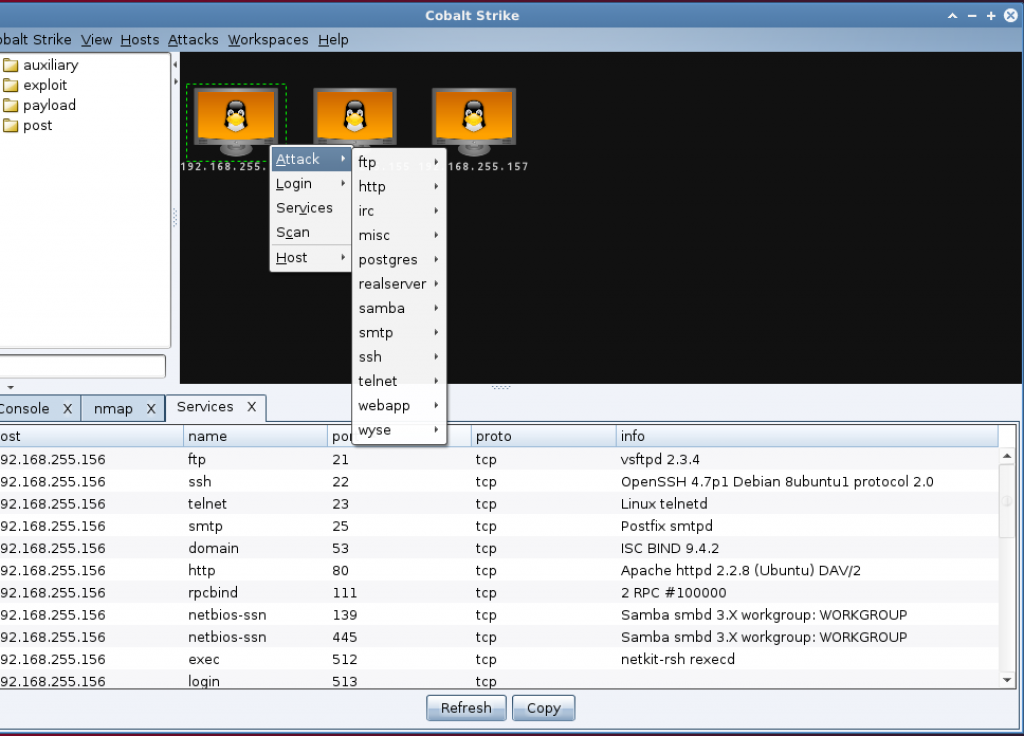Close the nmap tab with X
Image resolution: width=1024 pixels, height=736 pixels.
(x=151, y=409)
